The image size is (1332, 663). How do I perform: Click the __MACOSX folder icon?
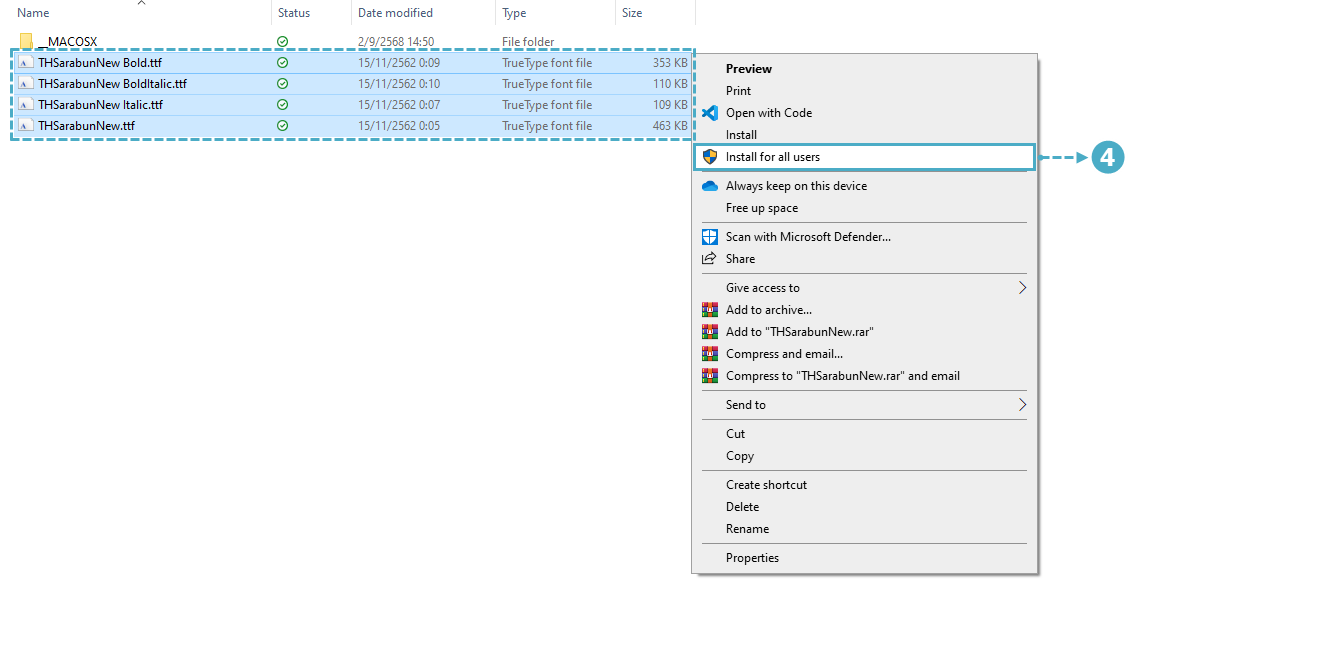pyautogui.click(x=27, y=42)
